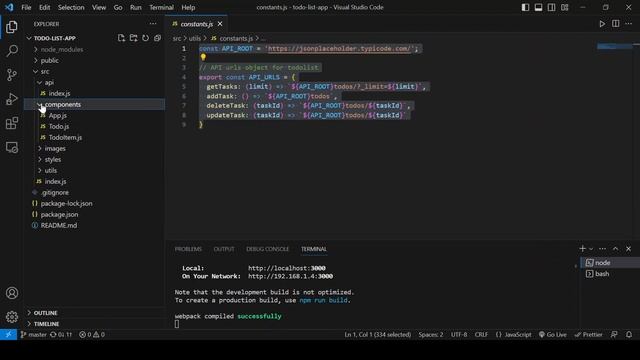The height and width of the screenshot is (360, 640).
Task: Open terminal panel more actions ellipsis
Action: [x=602, y=249]
